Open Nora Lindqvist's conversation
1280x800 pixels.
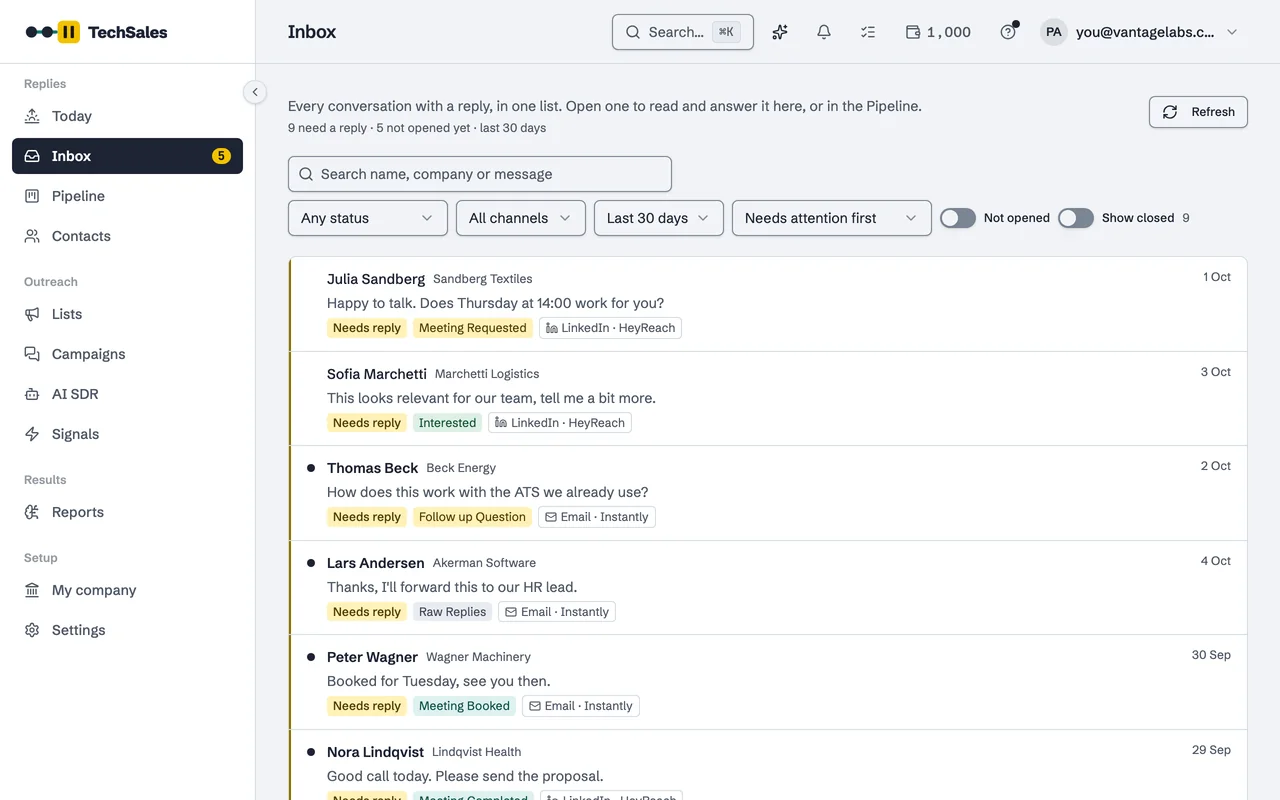click(768, 765)
